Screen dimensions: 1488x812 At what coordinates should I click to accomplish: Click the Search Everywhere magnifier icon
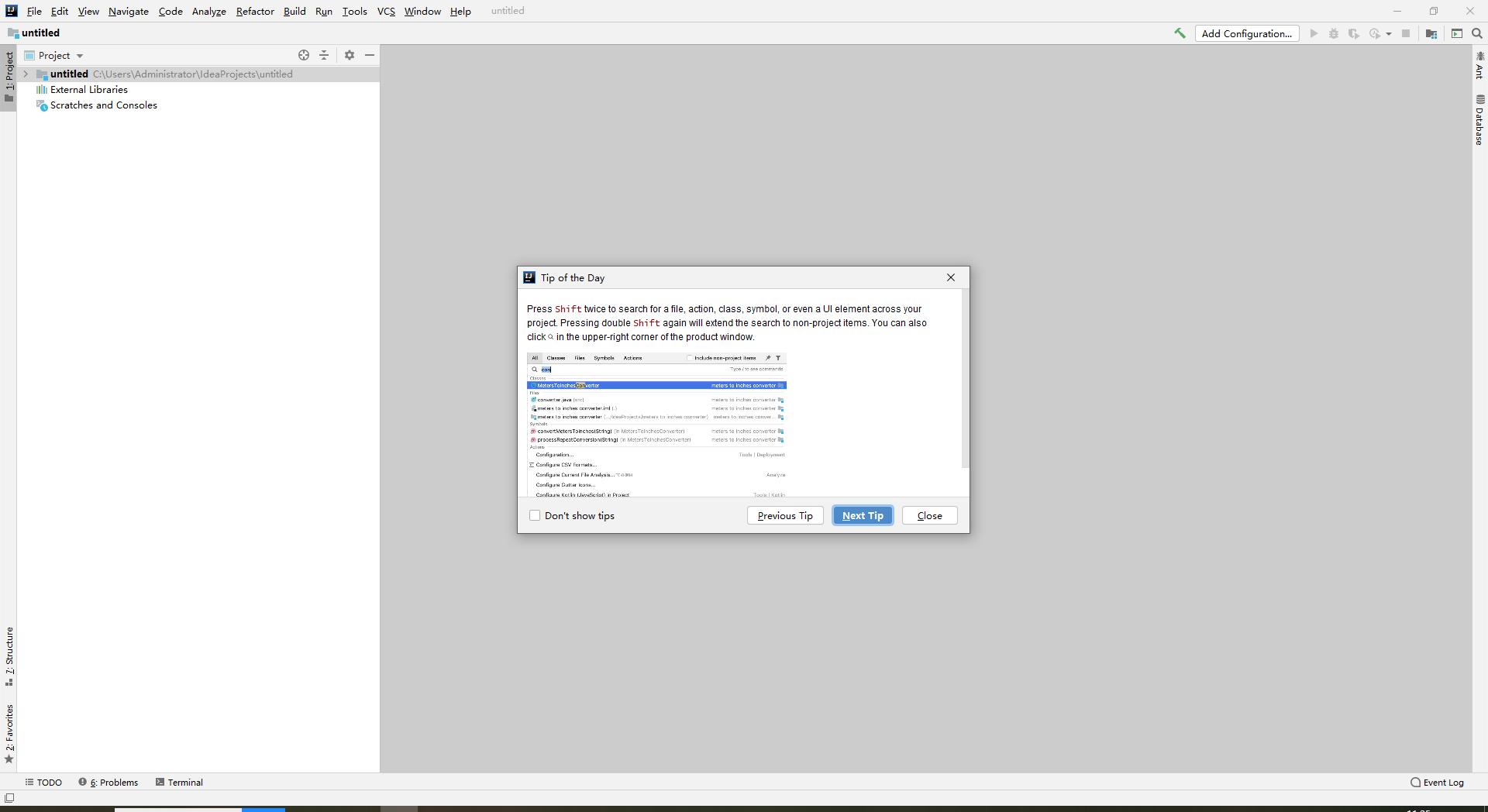1477,33
